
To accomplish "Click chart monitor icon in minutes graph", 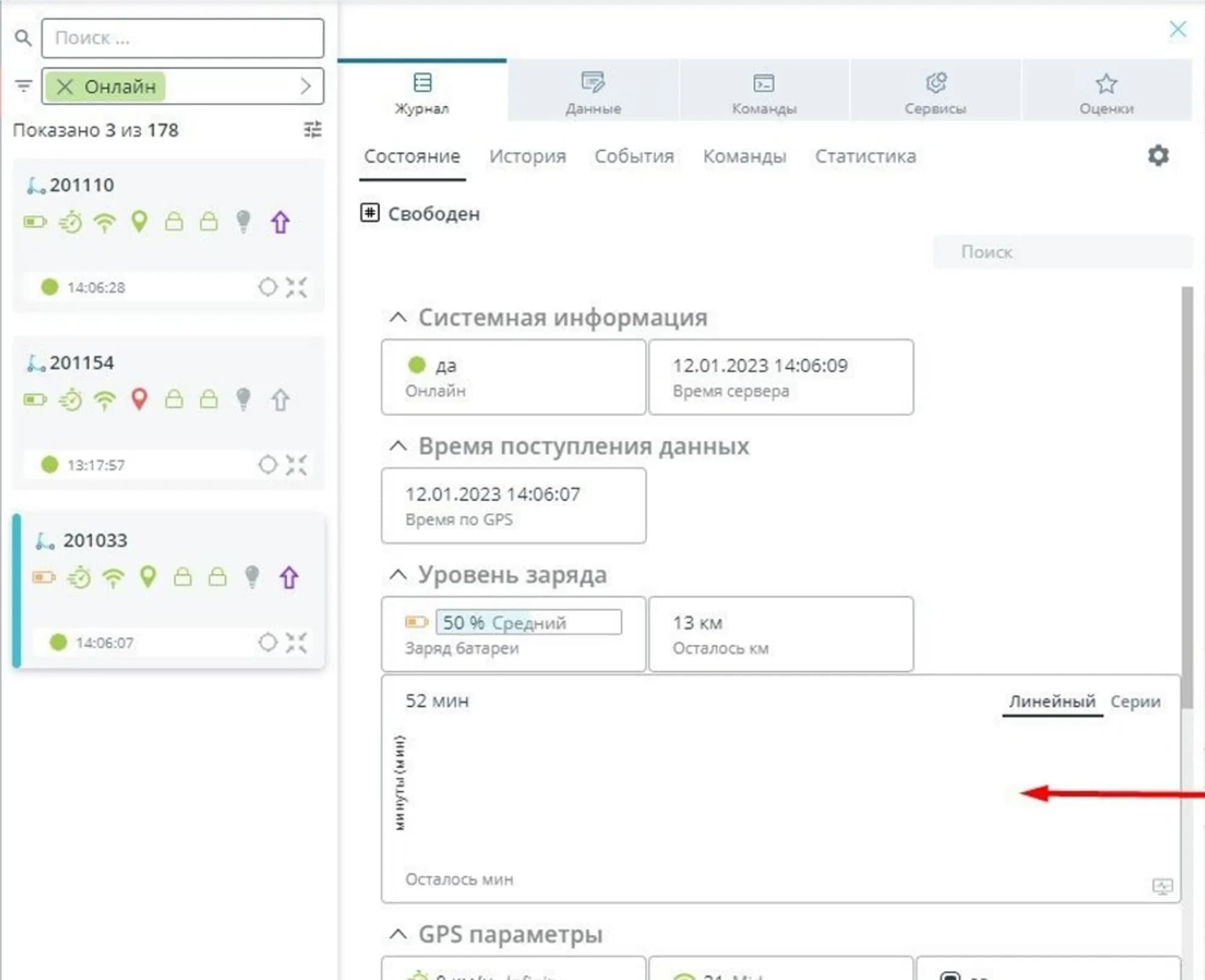I will pyautogui.click(x=1162, y=886).
